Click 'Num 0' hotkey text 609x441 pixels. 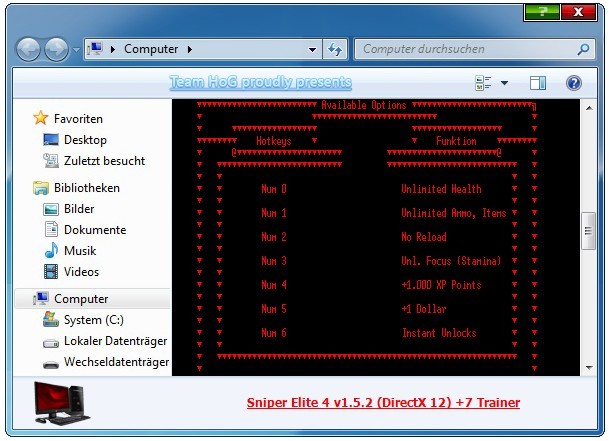(x=273, y=189)
